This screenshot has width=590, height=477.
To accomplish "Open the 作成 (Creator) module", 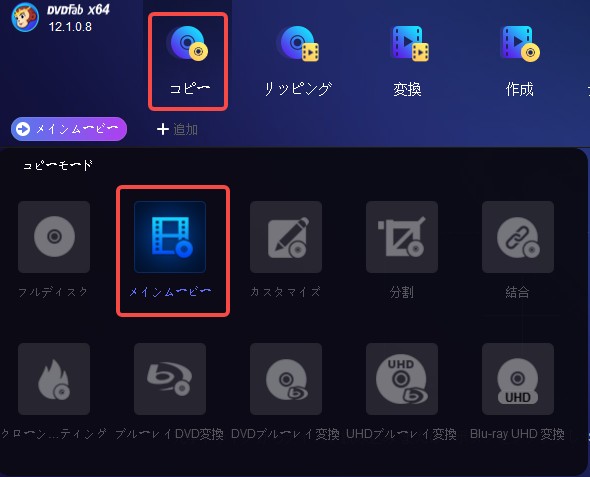I will (520, 60).
